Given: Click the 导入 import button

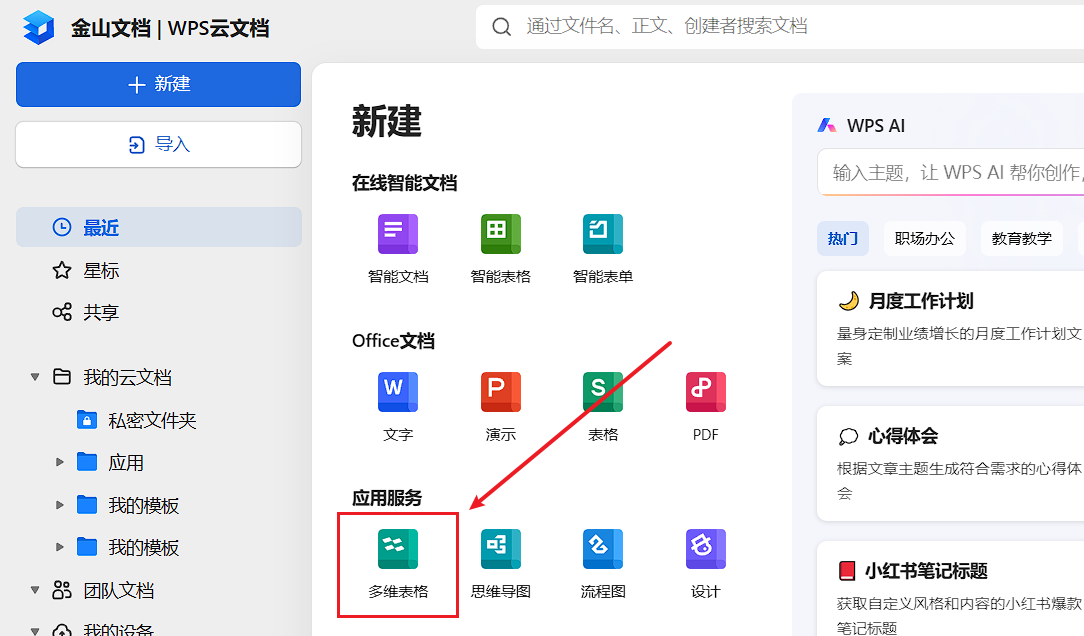Looking at the screenshot, I should (x=158, y=144).
